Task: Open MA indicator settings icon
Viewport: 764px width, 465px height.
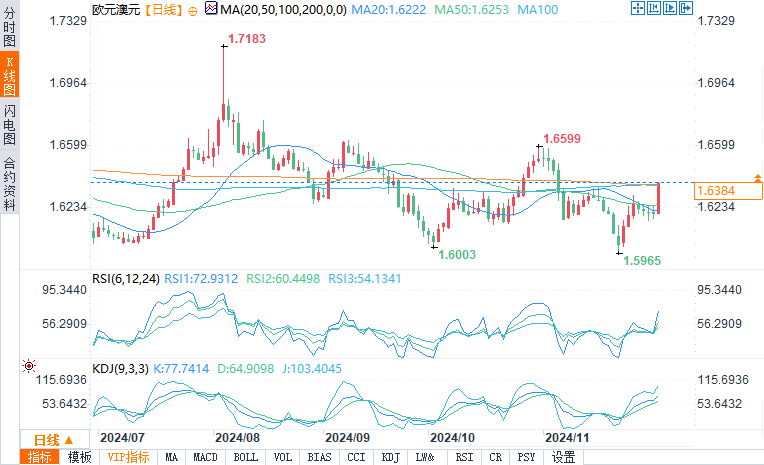Action: 211,8
